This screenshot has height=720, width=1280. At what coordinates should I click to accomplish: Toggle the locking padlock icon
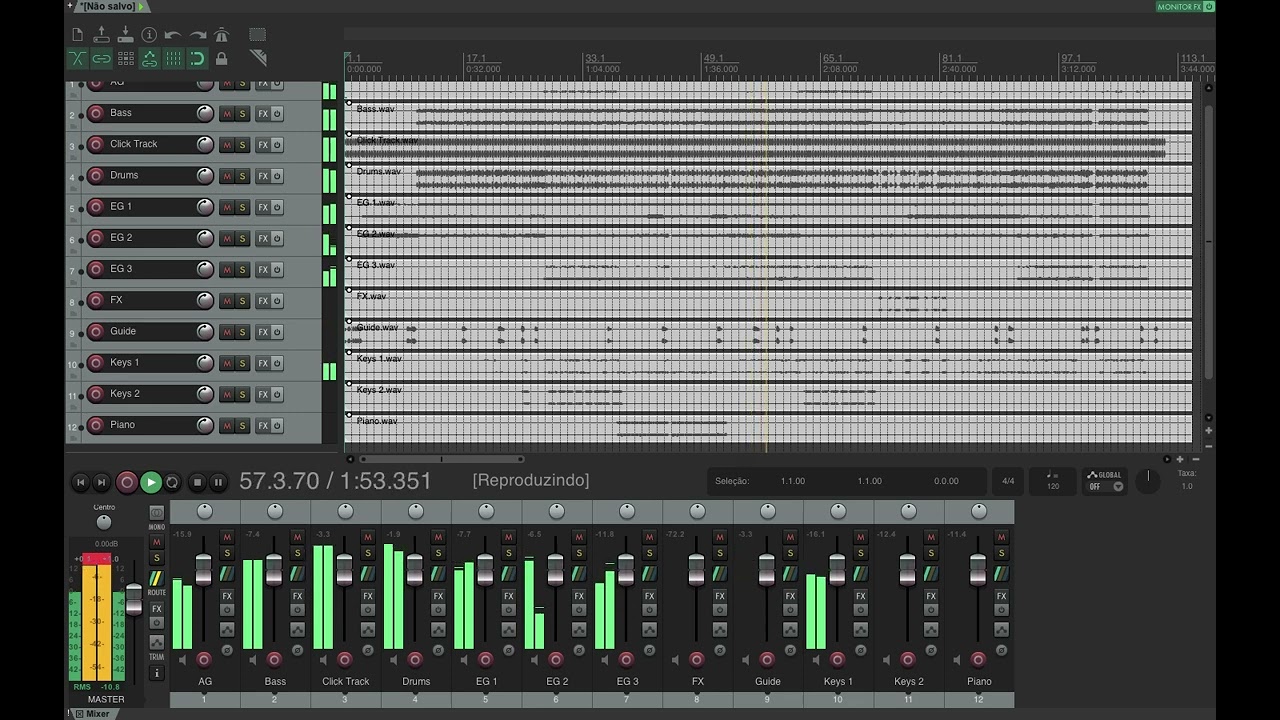pyautogui.click(x=222, y=59)
